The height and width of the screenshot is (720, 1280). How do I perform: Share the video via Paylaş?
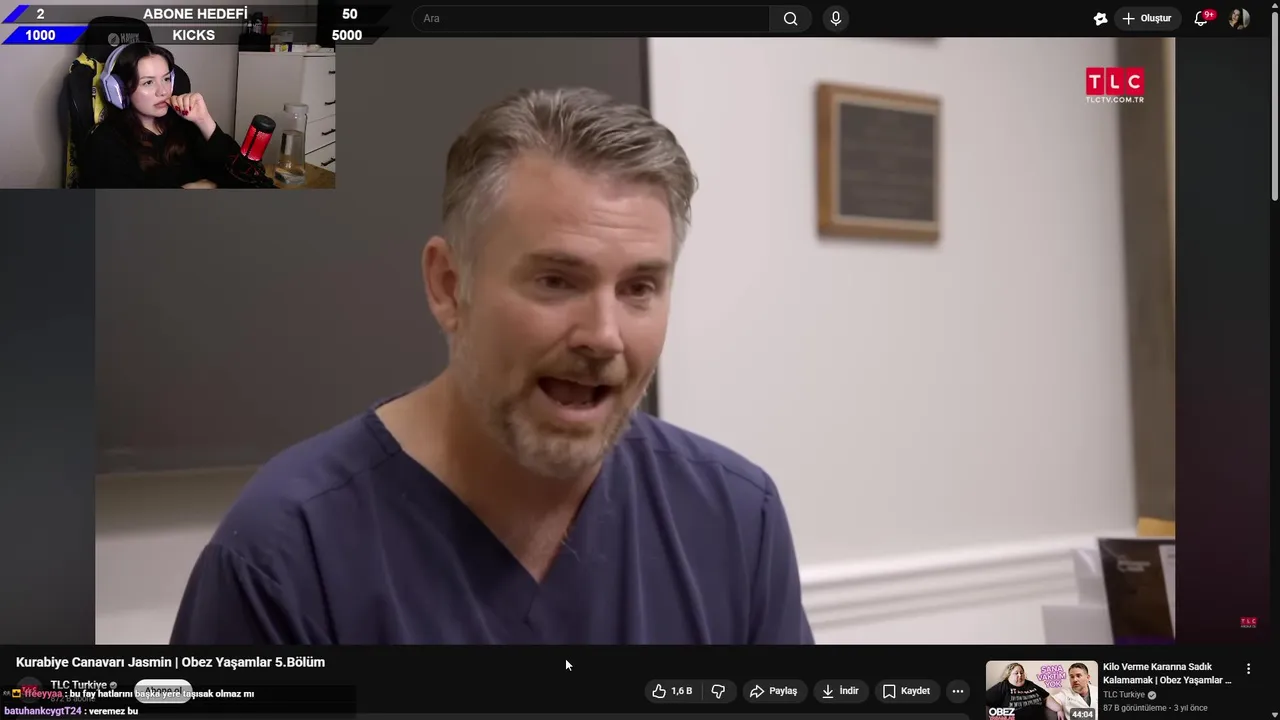pyautogui.click(x=773, y=691)
